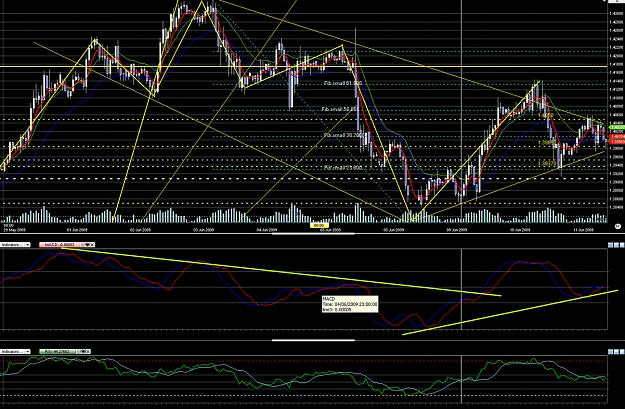Viewport: 625px width, 409px height.
Task: Click the middle bar icon of MACD panel
Action: pyautogui.click(x=616, y=245)
